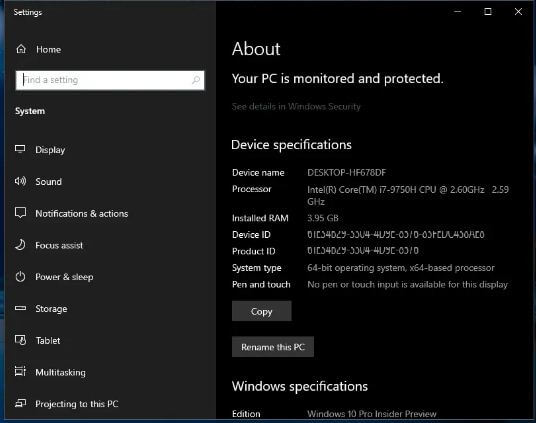Open Tablet settings
Image resolution: width=536 pixels, height=423 pixels.
[x=48, y=341]
